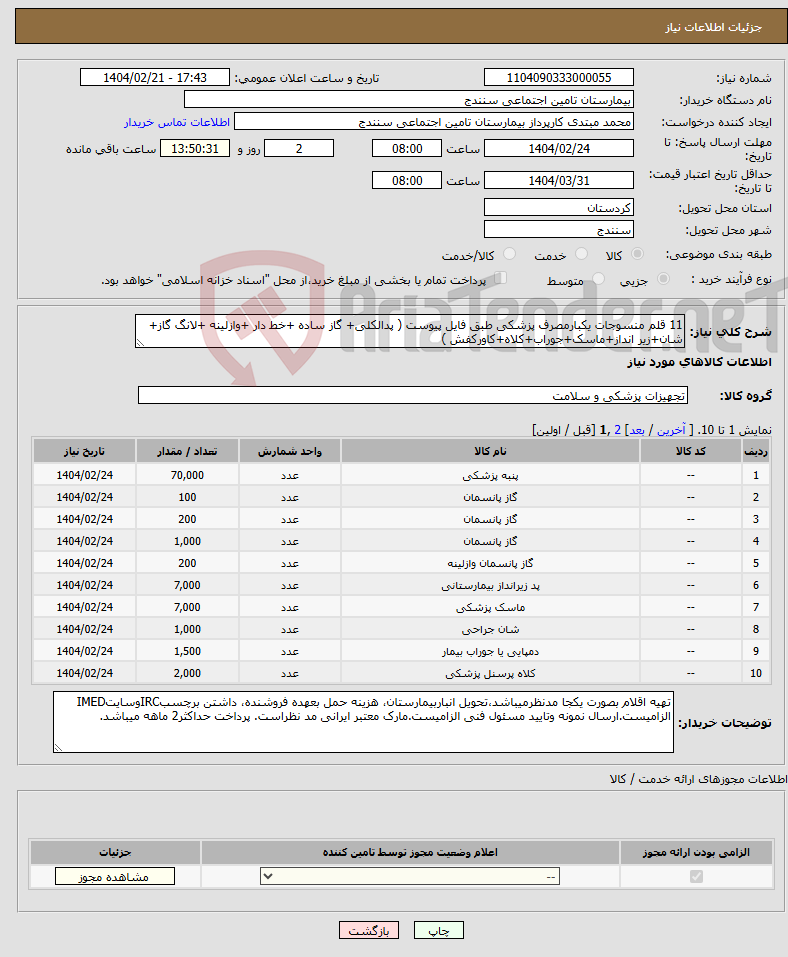Open the supplier license status dropdown
788x957 pixels.
410,876
